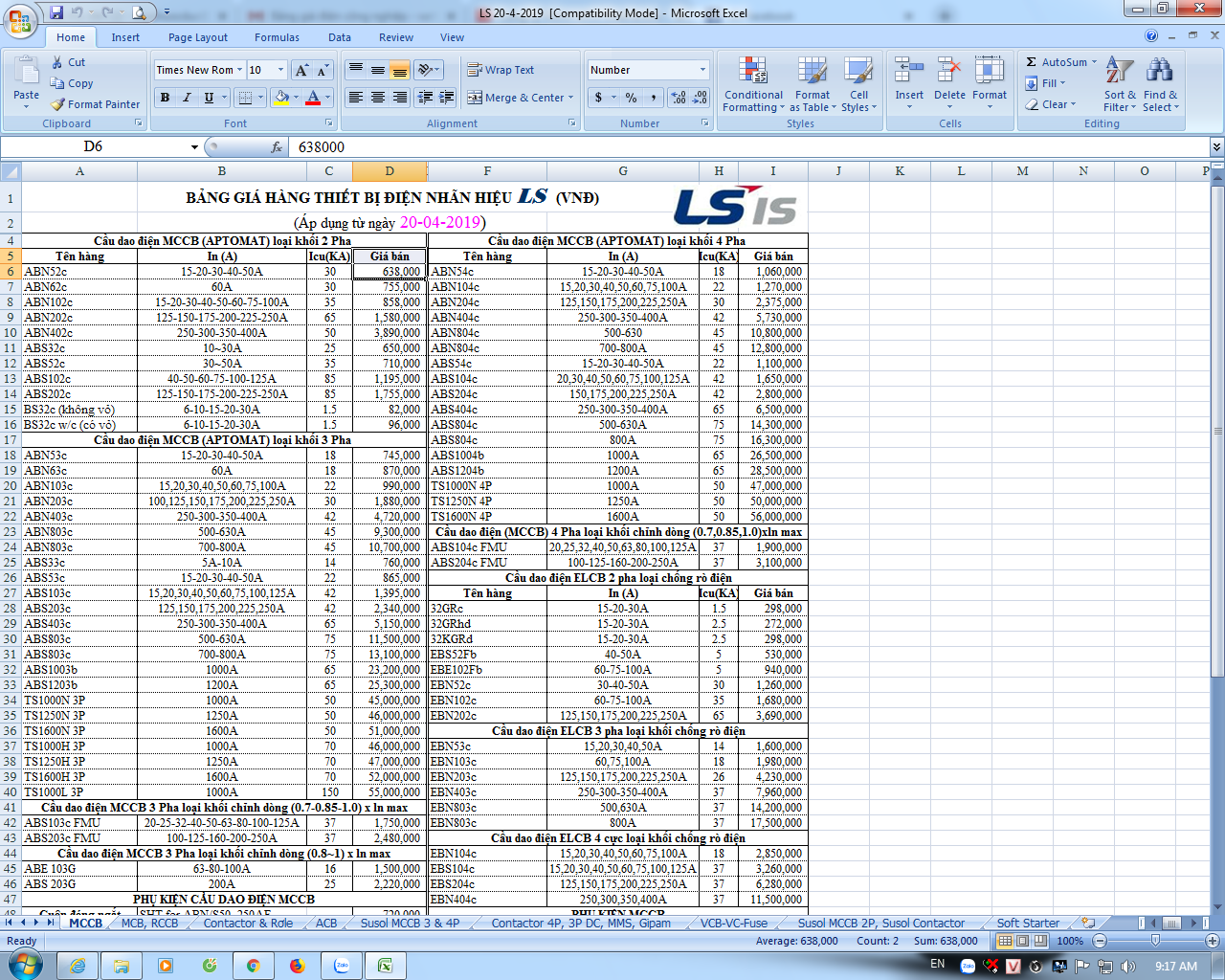Open Sort & Filter options
Viewport: 1225px width, 980px height.
(1120, 84)
